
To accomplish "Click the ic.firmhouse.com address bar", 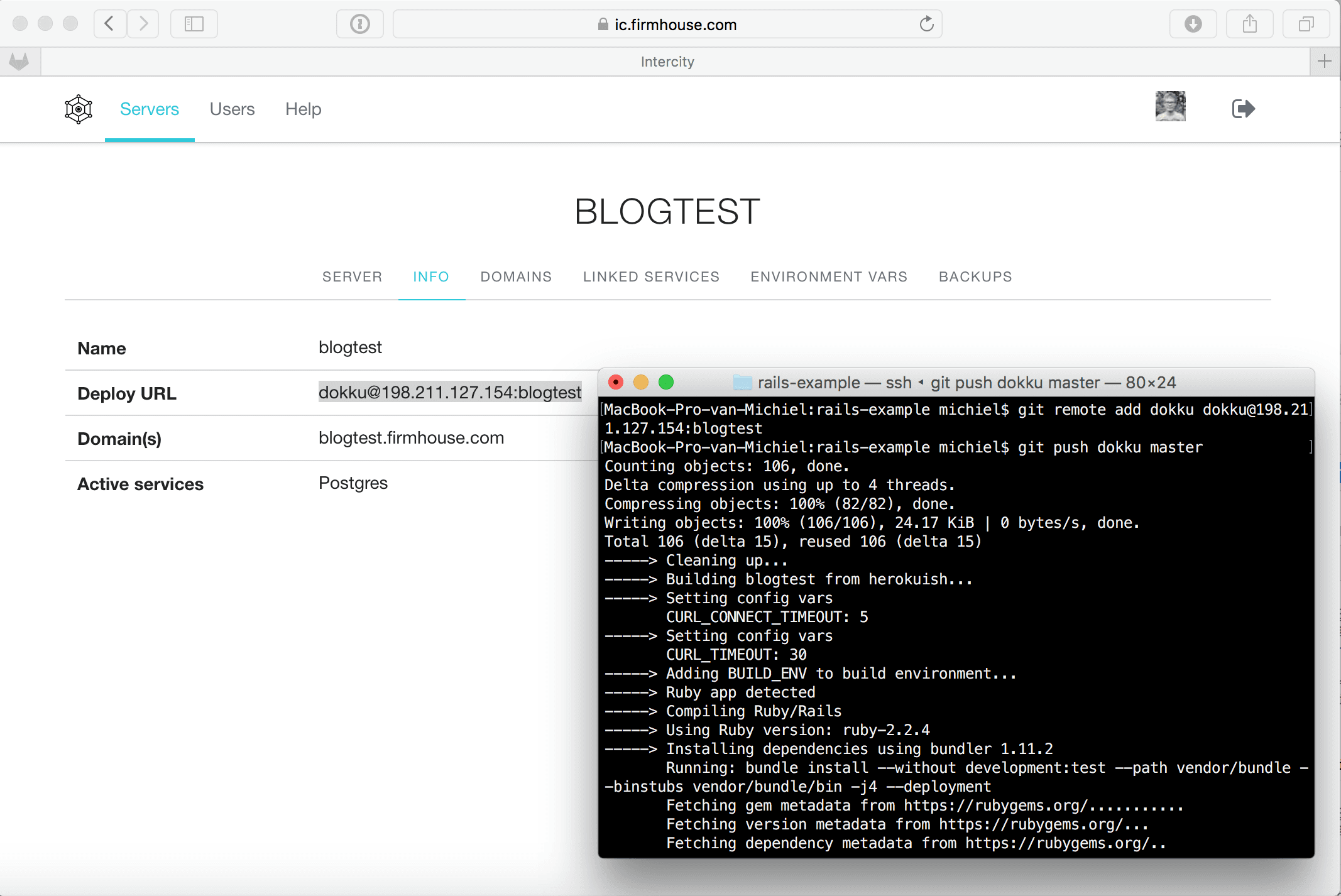I will coord(667,25).
